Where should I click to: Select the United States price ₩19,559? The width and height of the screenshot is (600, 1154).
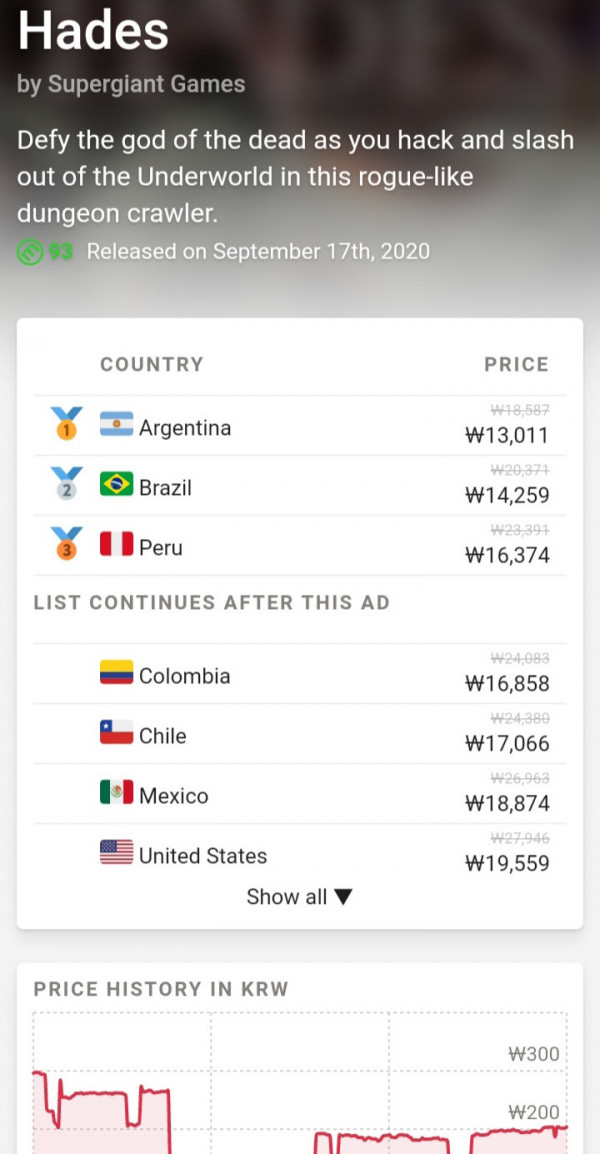[x=507, y=863]
